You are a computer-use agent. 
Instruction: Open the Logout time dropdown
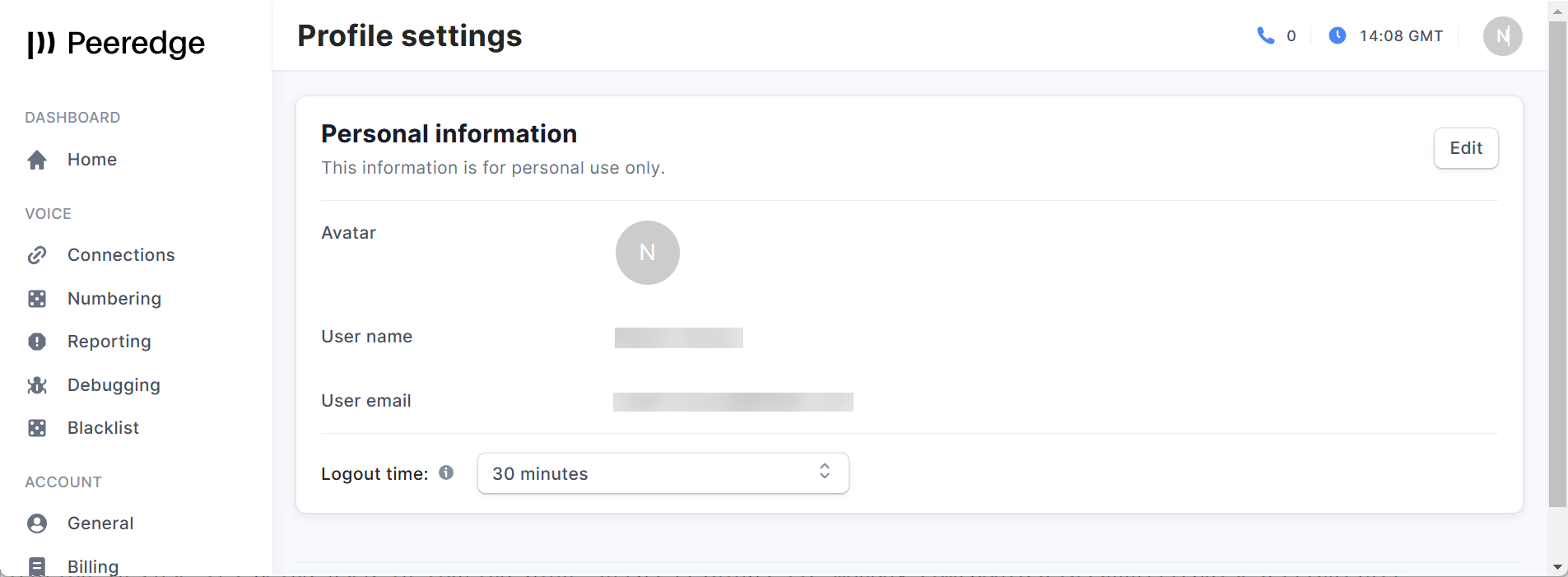pyautogui.click(x=663, y=473)
